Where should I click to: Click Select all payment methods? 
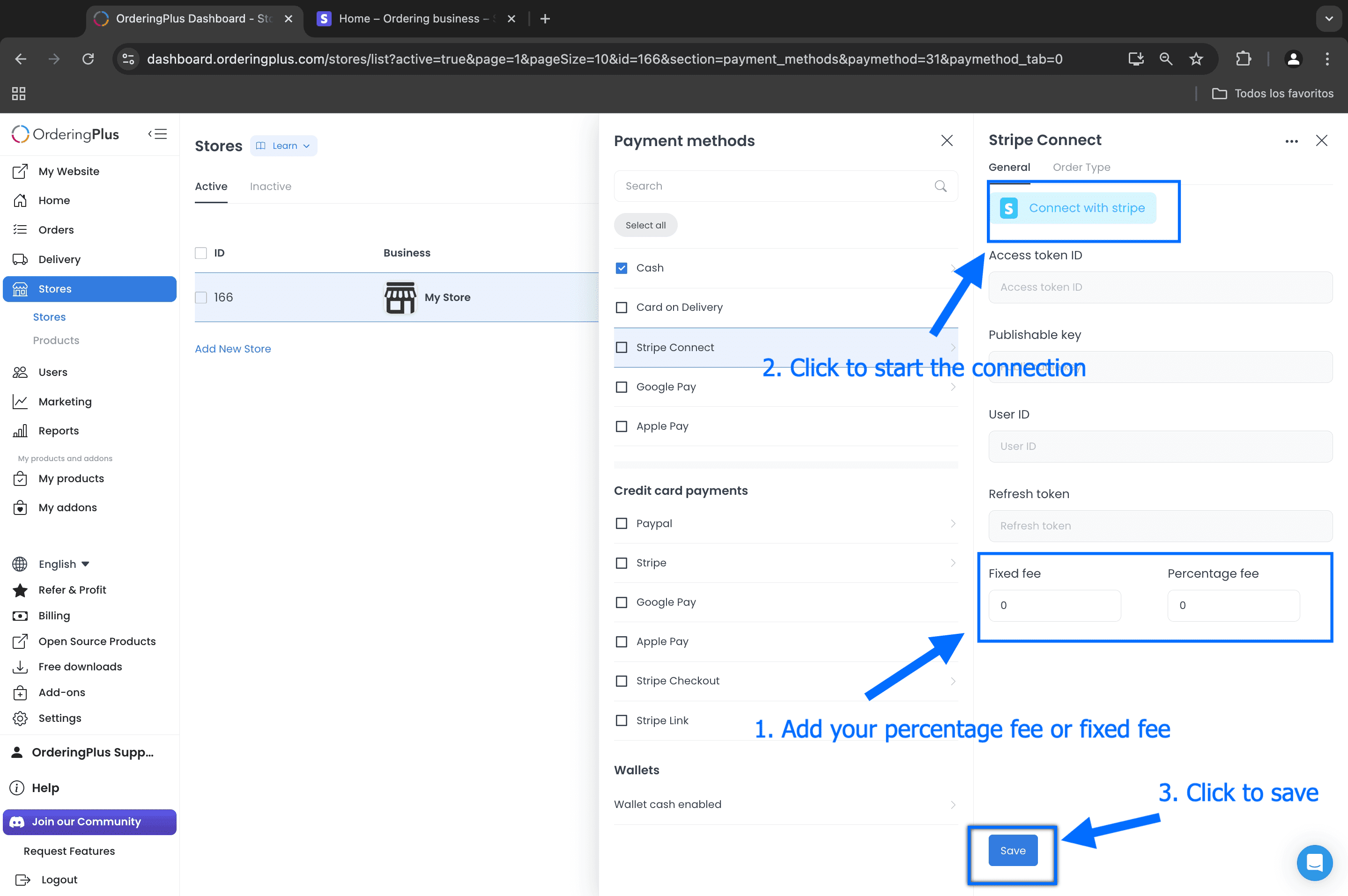(645, 225)
